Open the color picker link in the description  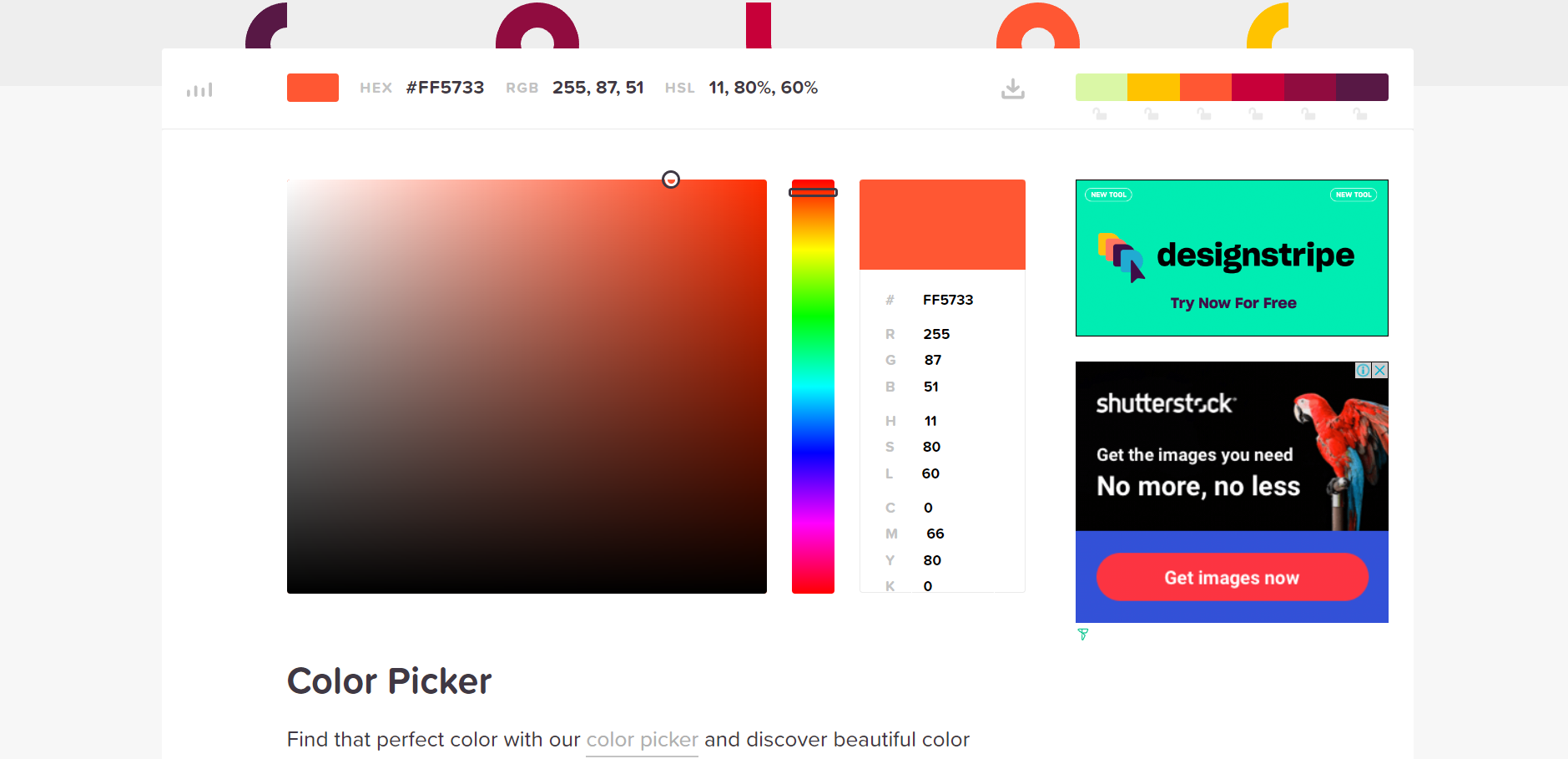point(641,740)
